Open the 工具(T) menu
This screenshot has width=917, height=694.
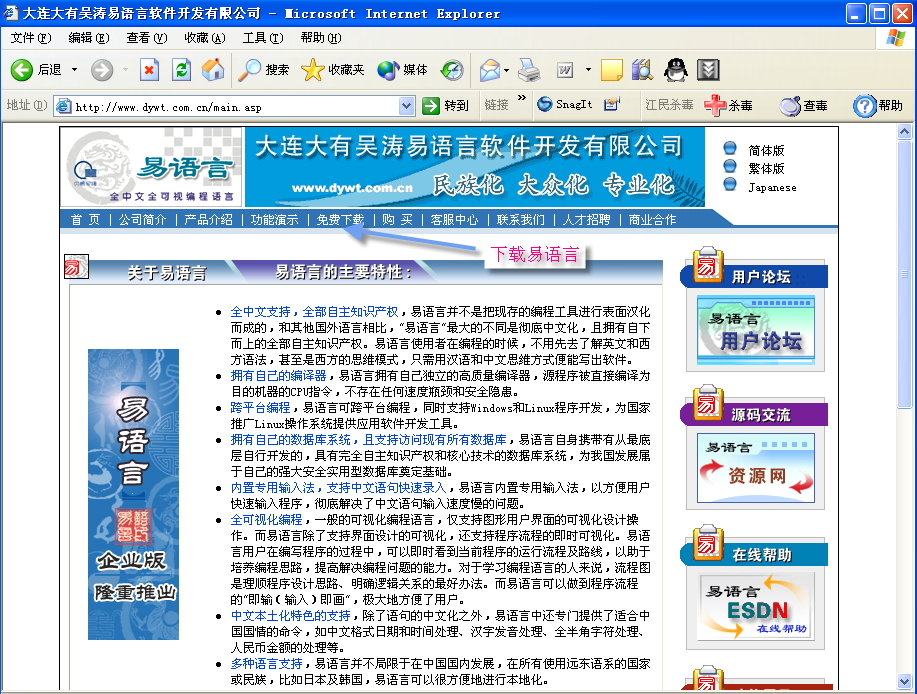263,38
